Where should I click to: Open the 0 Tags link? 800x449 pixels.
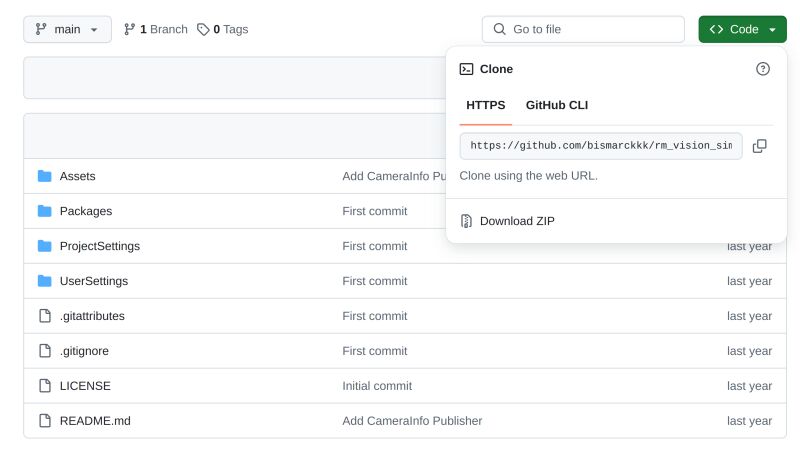click(222, 29)
